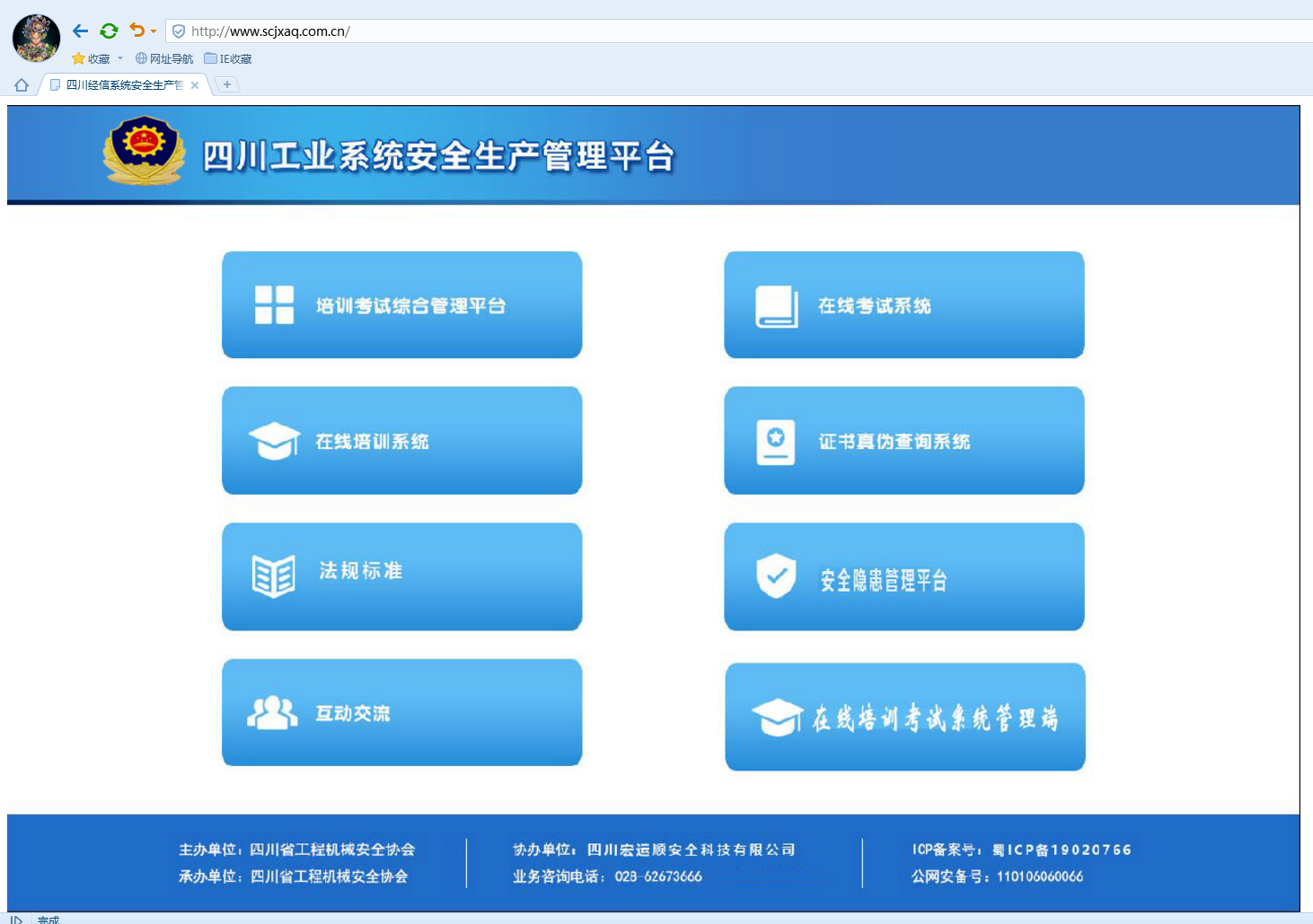Click the browser back arrow icon
Viewport: 1313px width, 924px height.
[80, 31]
